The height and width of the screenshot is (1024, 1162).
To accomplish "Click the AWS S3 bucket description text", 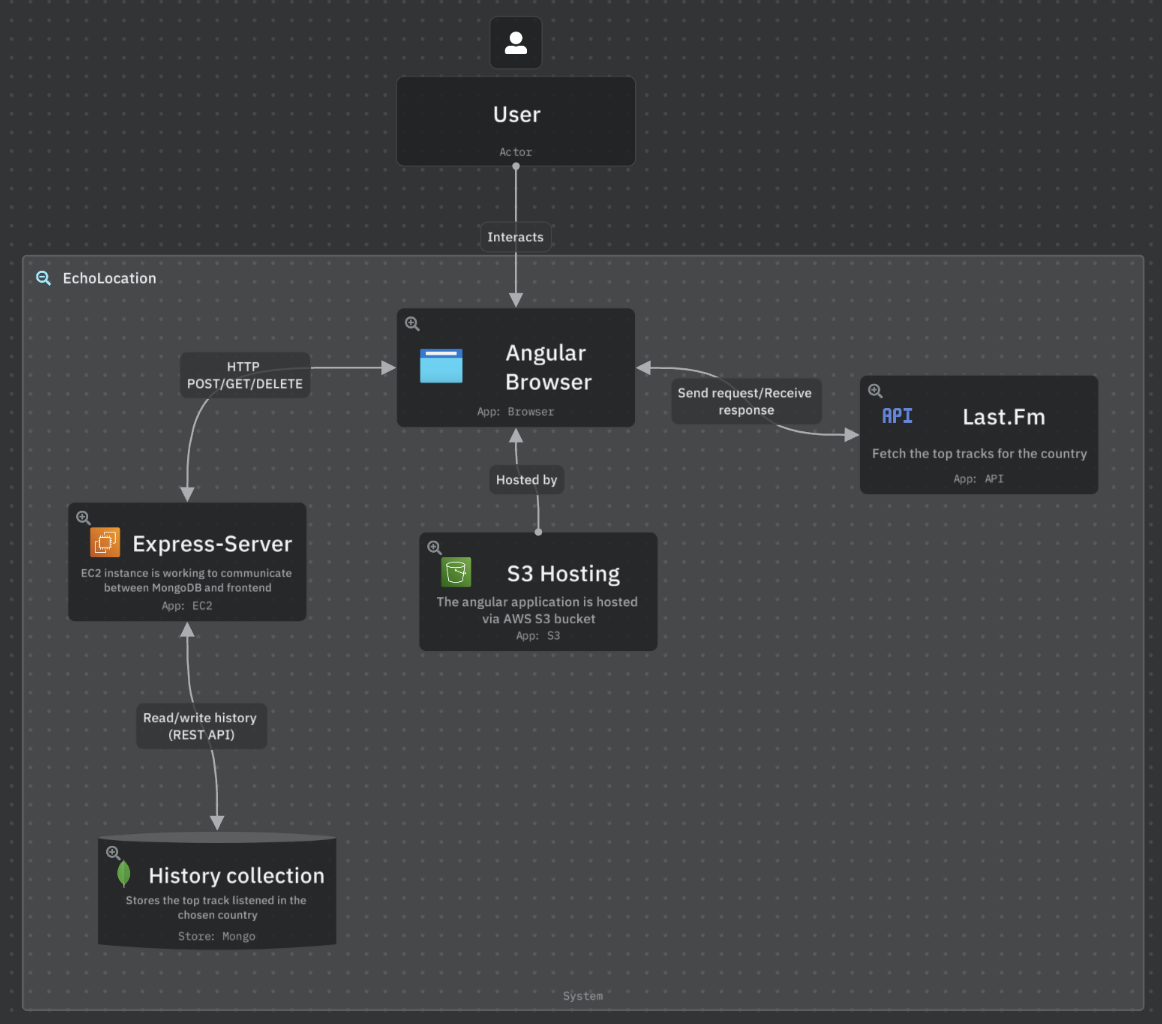I will click(537, 610).
